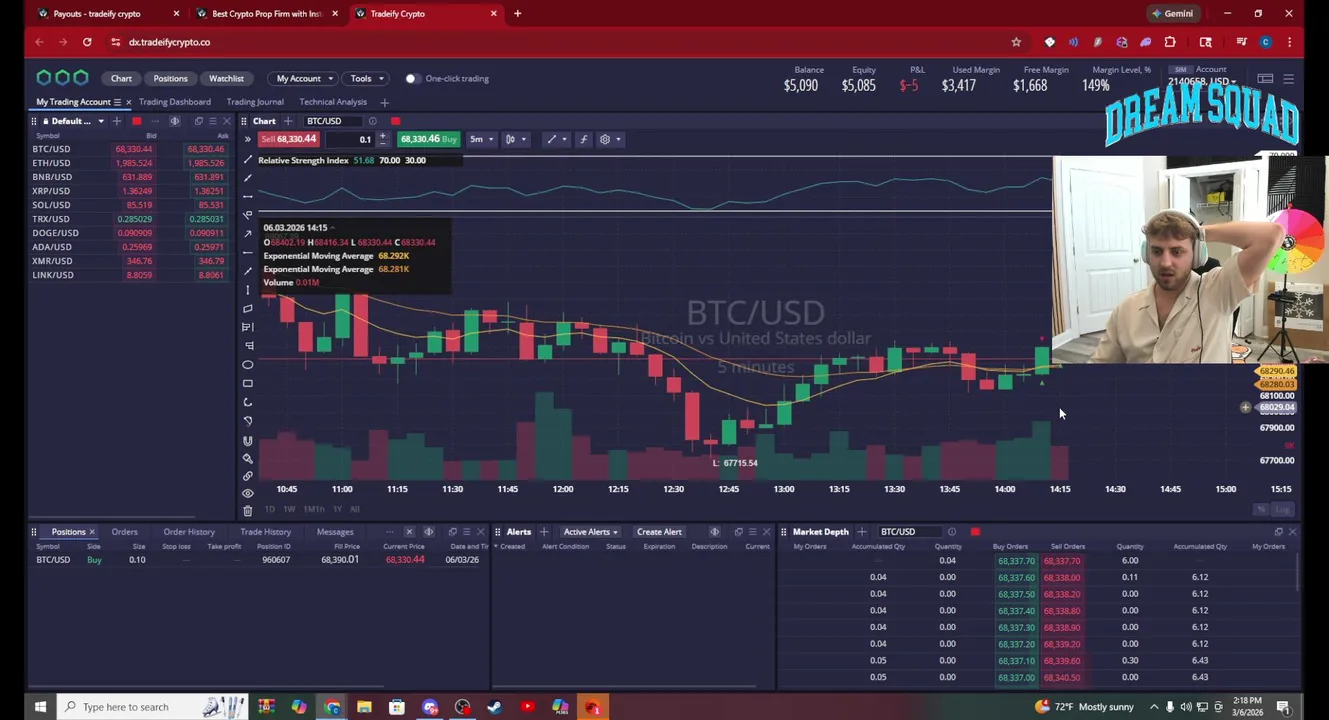Open the Active Alerts filter dropdown
This screenshot has height=720, width=1329.
tap(591, 532)
